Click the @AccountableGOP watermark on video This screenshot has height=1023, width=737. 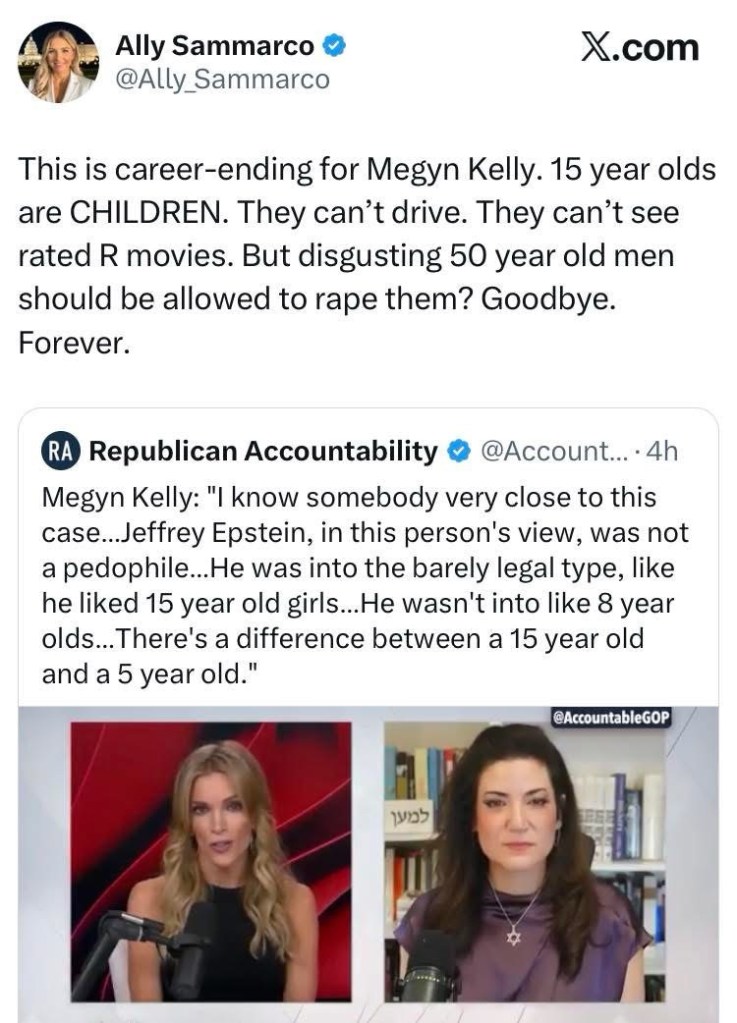(x=611, y=716)
